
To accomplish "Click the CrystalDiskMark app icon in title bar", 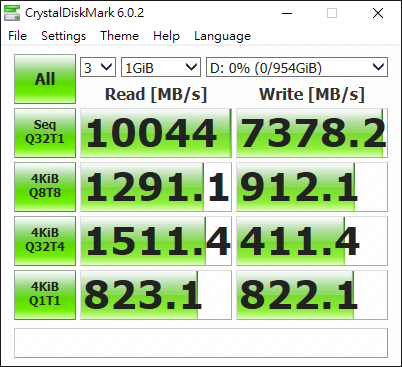I will pos(12,13).
